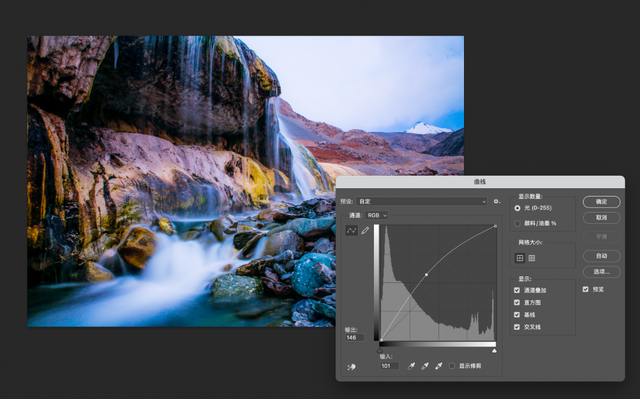This screenshot has width=640, height=399.
Task: Click the 输入 input value field
Action: [389, 366]
